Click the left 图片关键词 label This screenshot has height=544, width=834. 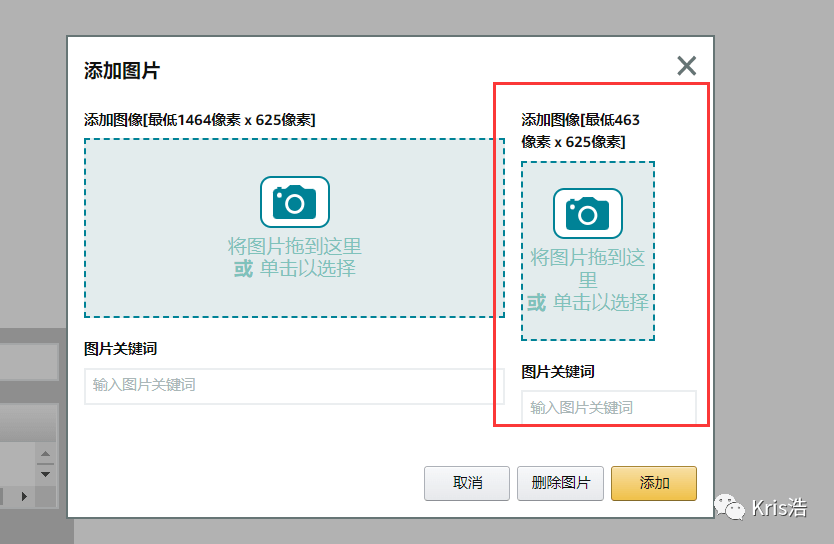[x=120, y=349]
